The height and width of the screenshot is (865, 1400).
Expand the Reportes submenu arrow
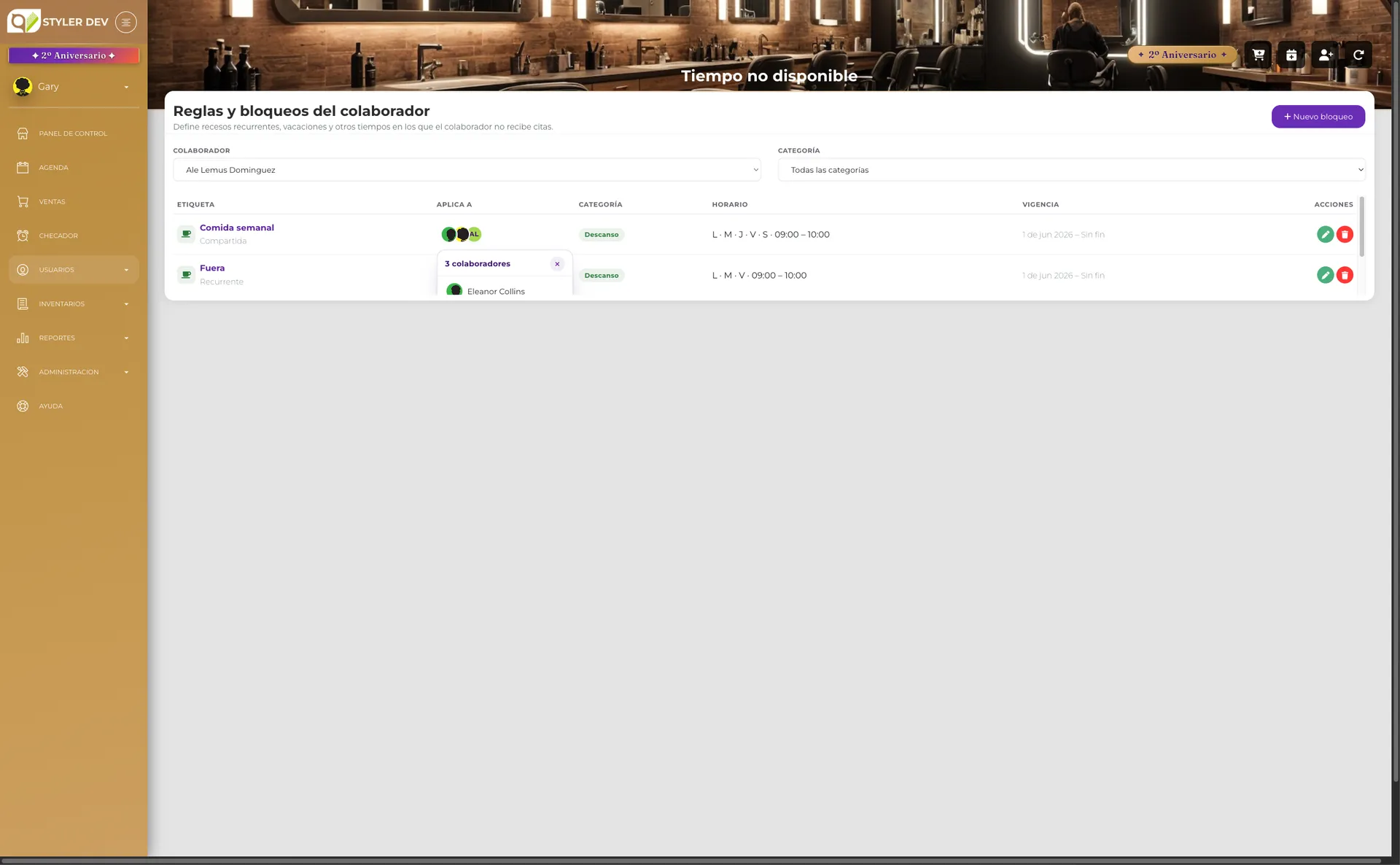pyautogui.click(x=126, y=338)
